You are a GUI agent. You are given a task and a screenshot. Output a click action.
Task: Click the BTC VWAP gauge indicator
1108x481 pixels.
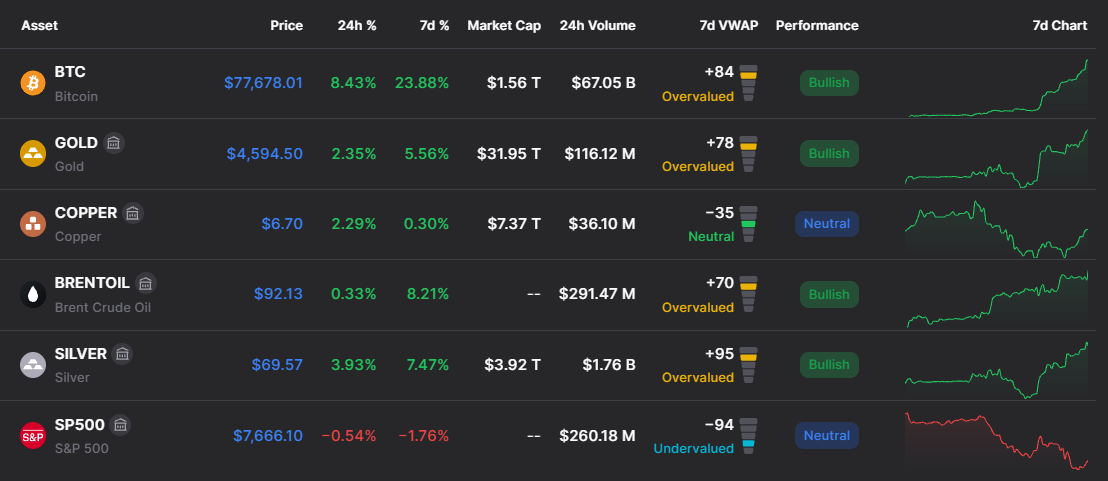click(x=748, y=83)
